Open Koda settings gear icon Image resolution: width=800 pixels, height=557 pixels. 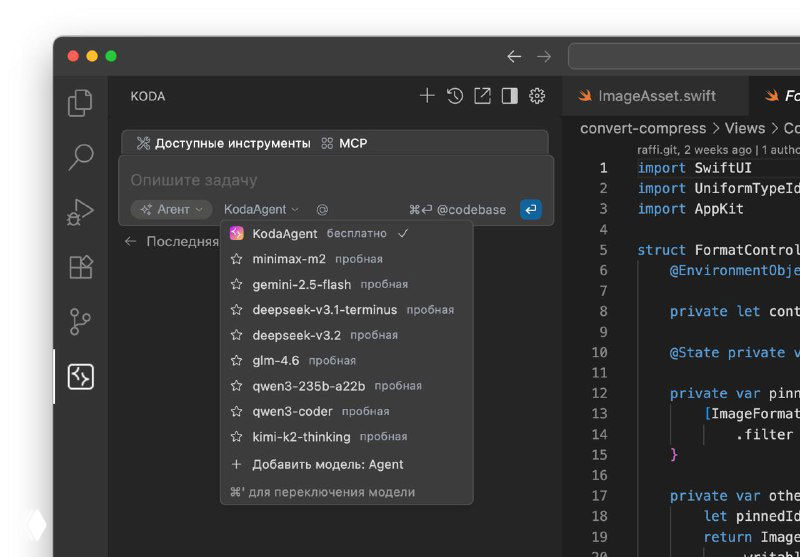pyautogui.click(x=537, y=96)
